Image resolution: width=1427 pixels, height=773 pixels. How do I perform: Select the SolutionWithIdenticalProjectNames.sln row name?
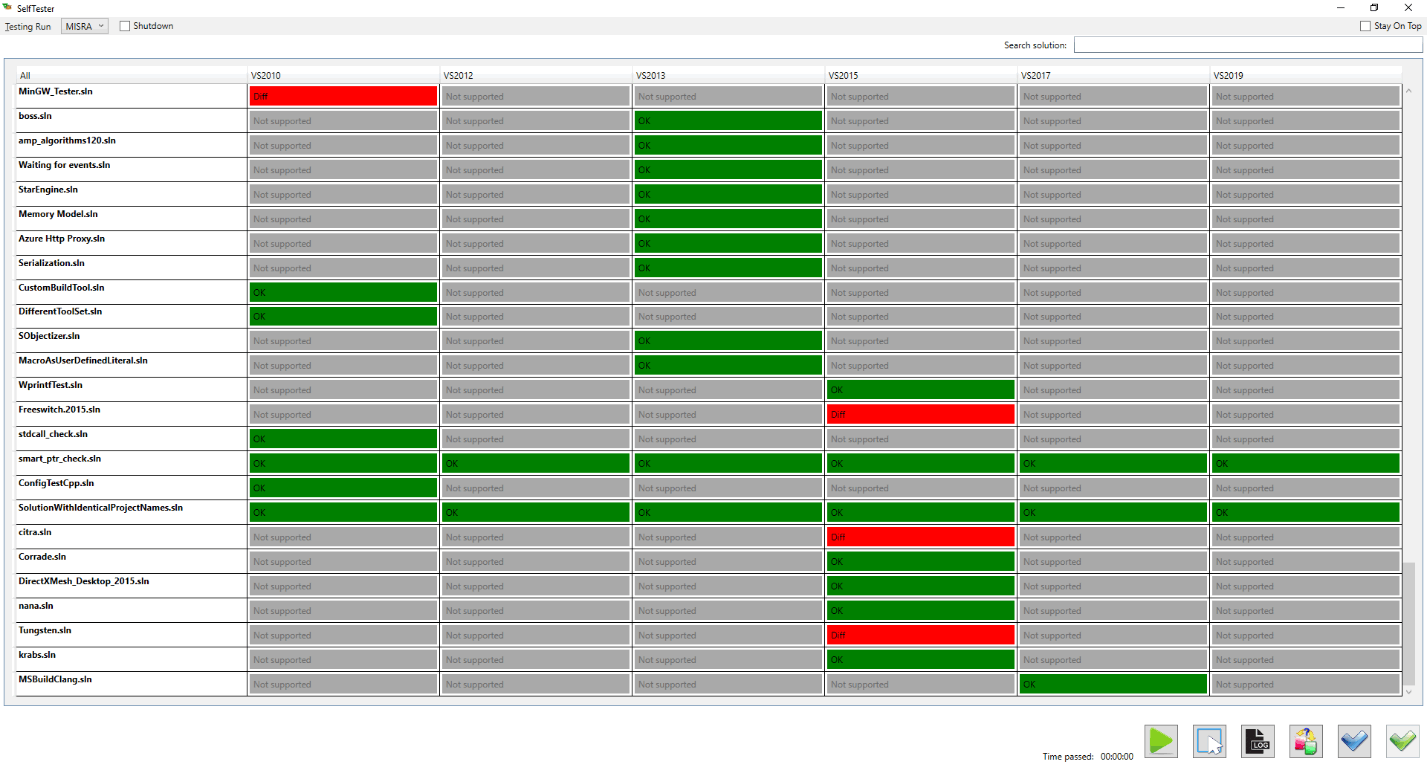pos(101,507)
